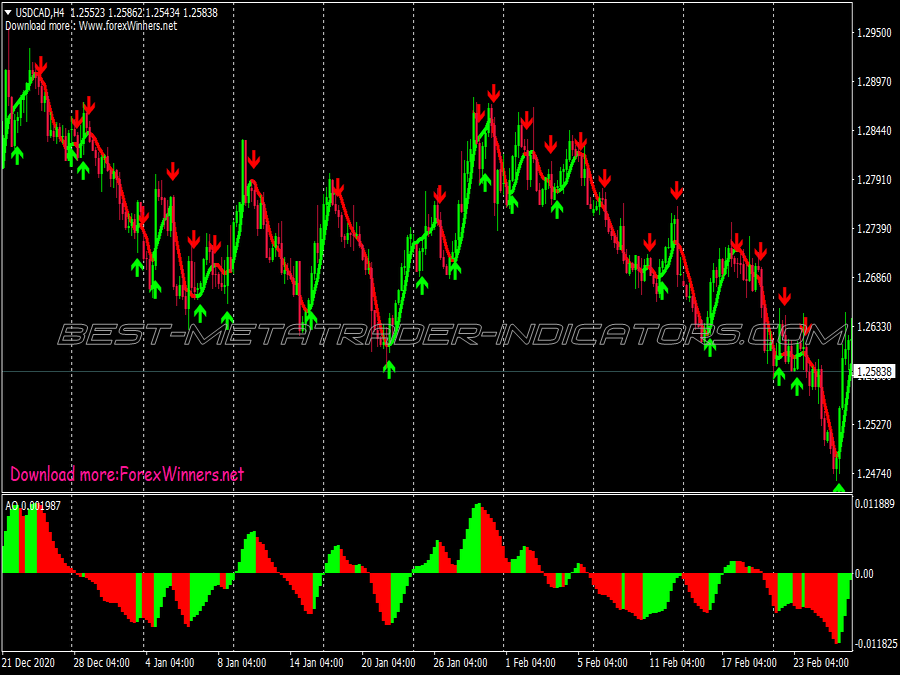This screenshot has height=675, width=900.
Task: Click price level 1.28970 on the axis
Action: point(874,82)
